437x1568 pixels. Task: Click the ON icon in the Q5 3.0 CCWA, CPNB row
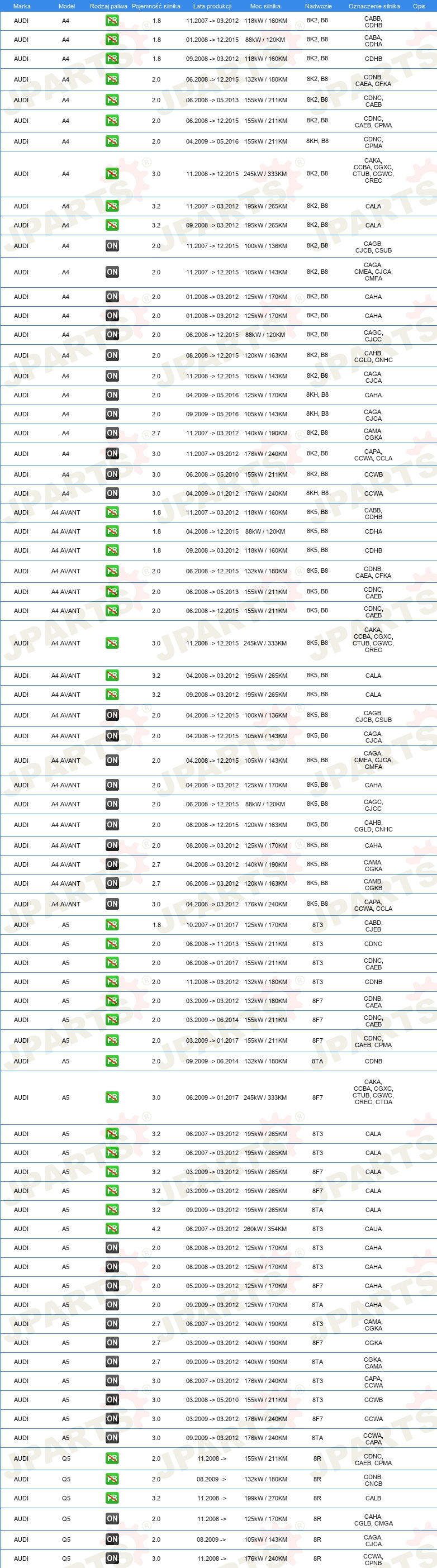coord(112,1559)
